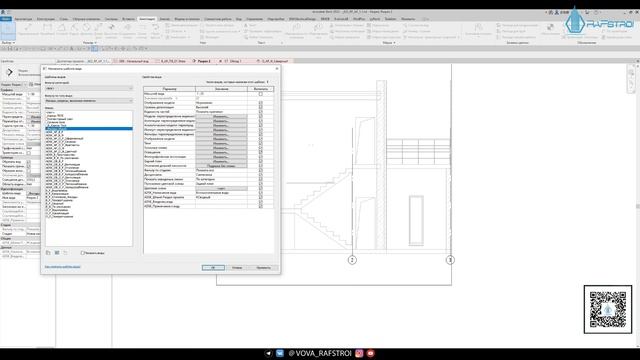Select the Arc Length dimension tool
Image resolution: width=640 pixels, height=360 pixels.
point(98,31)
